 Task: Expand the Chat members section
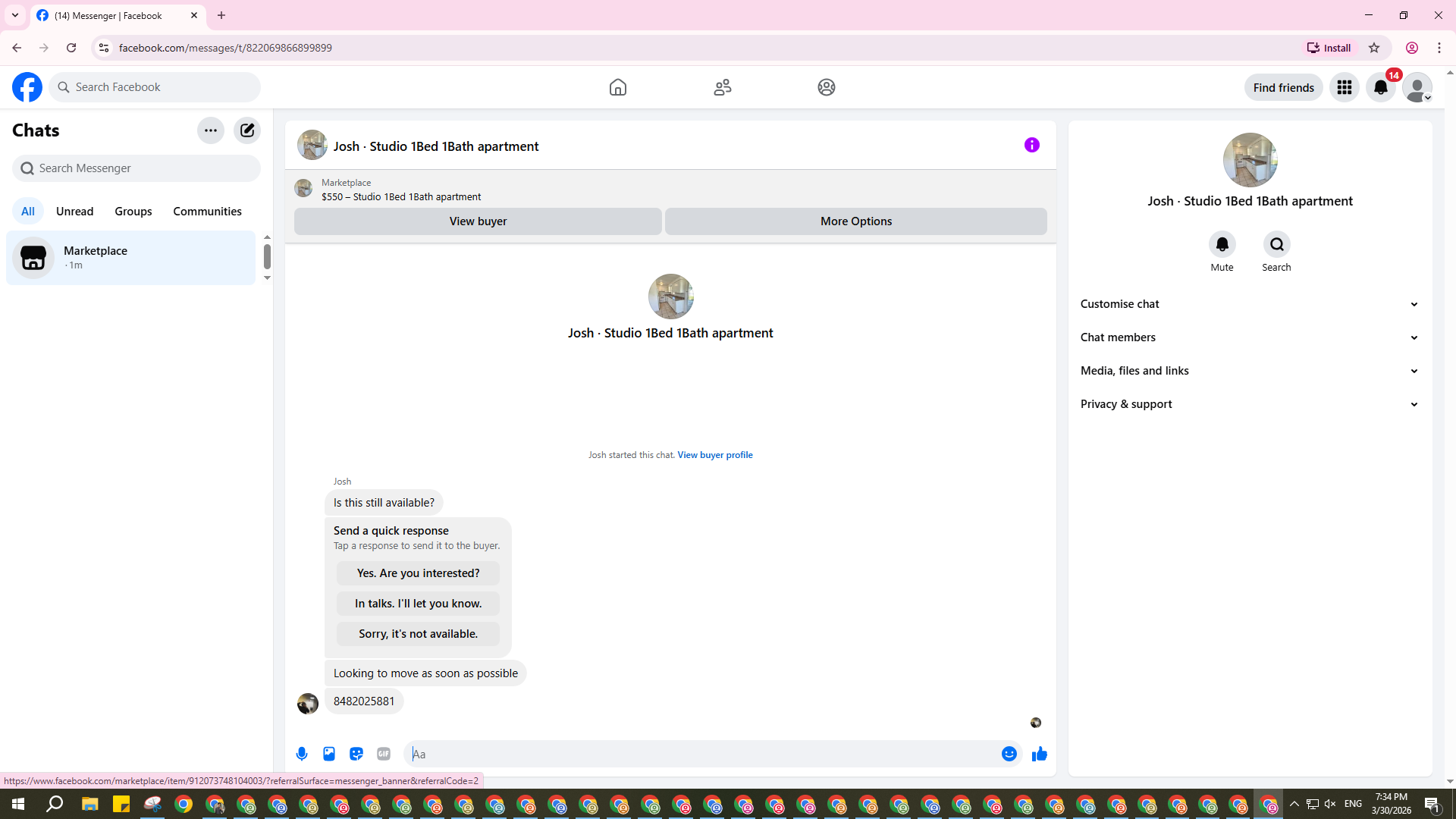[x=1249, y=337]
